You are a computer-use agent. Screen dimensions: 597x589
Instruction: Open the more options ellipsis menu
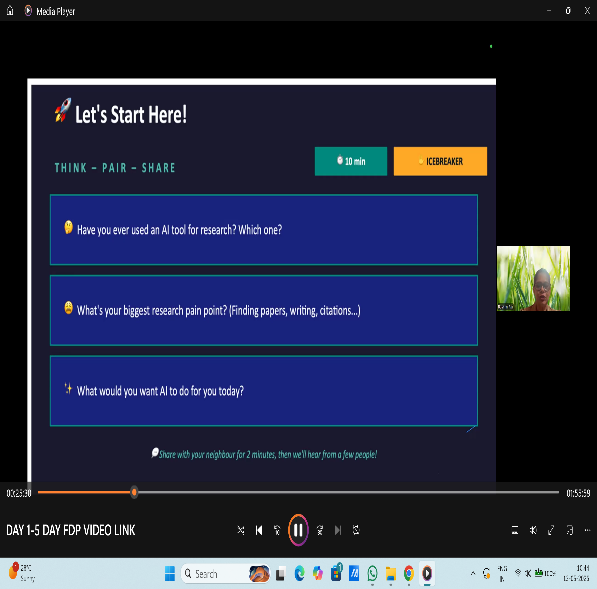point(587,530)
